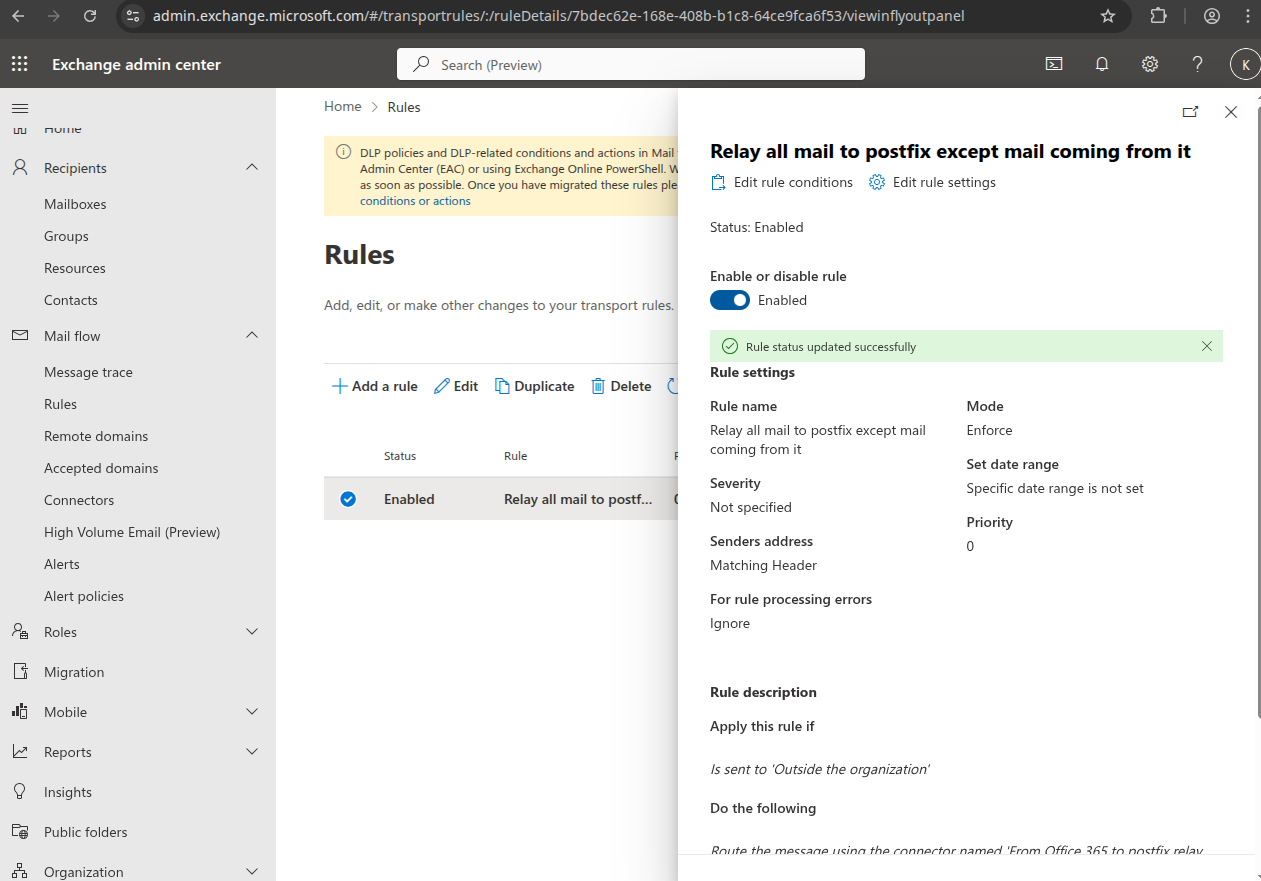The image size is (1261, 881).
Task: Open Groups in sidebar
Action: pos(66,236)
